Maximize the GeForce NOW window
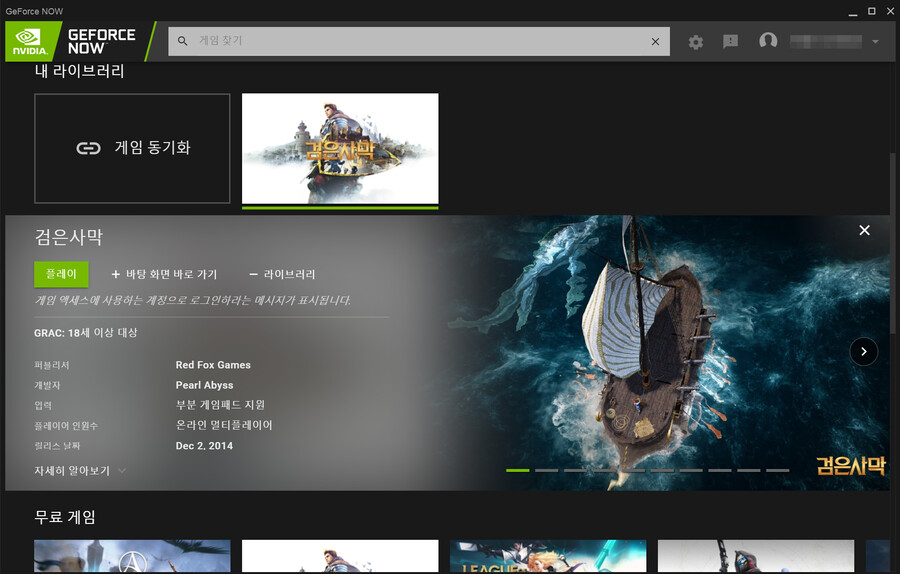The width and height of the screenshot is (900, 574). [871, 11]
